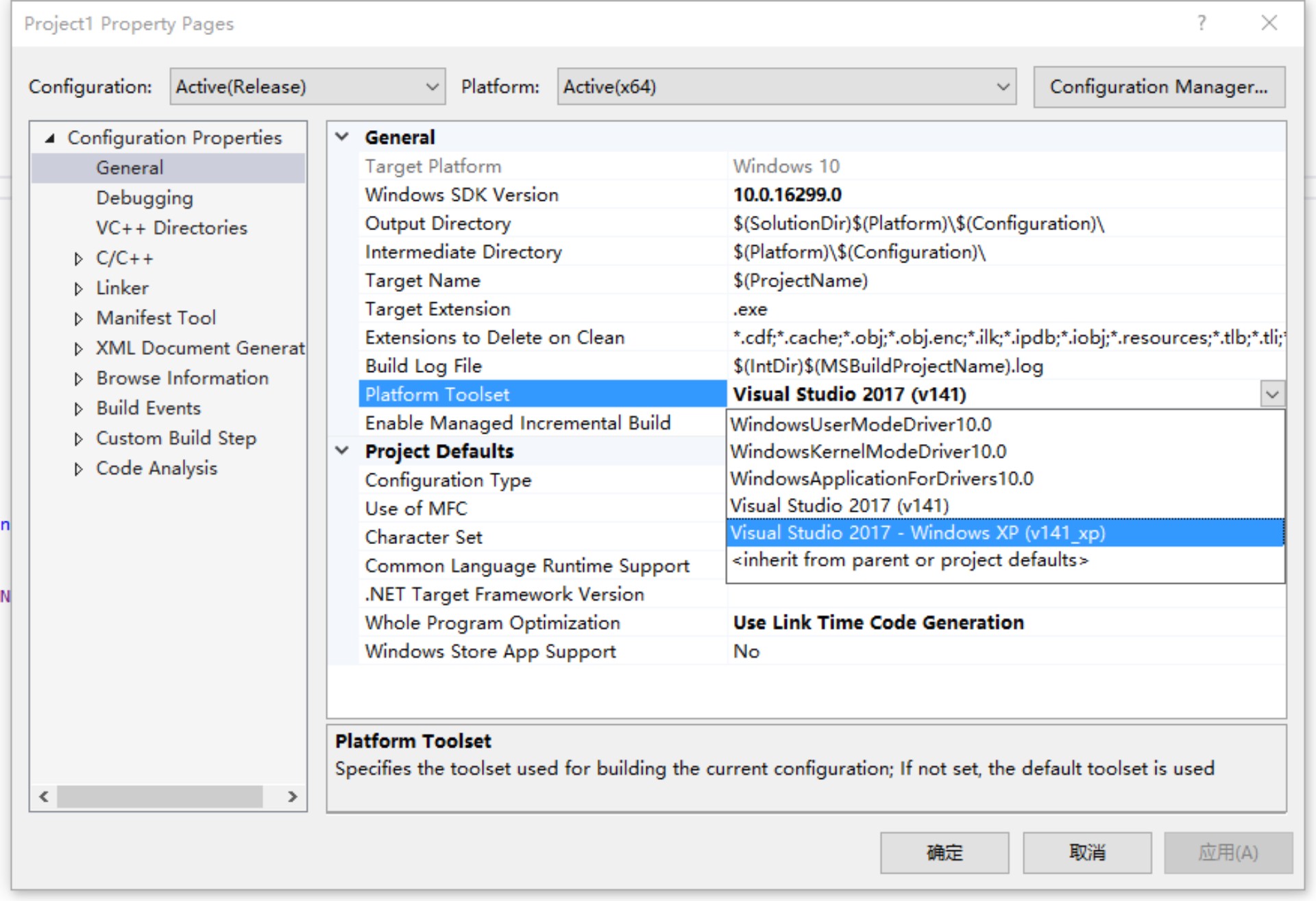
Task: Collapse the General section chevron
Action: [342, 136]
